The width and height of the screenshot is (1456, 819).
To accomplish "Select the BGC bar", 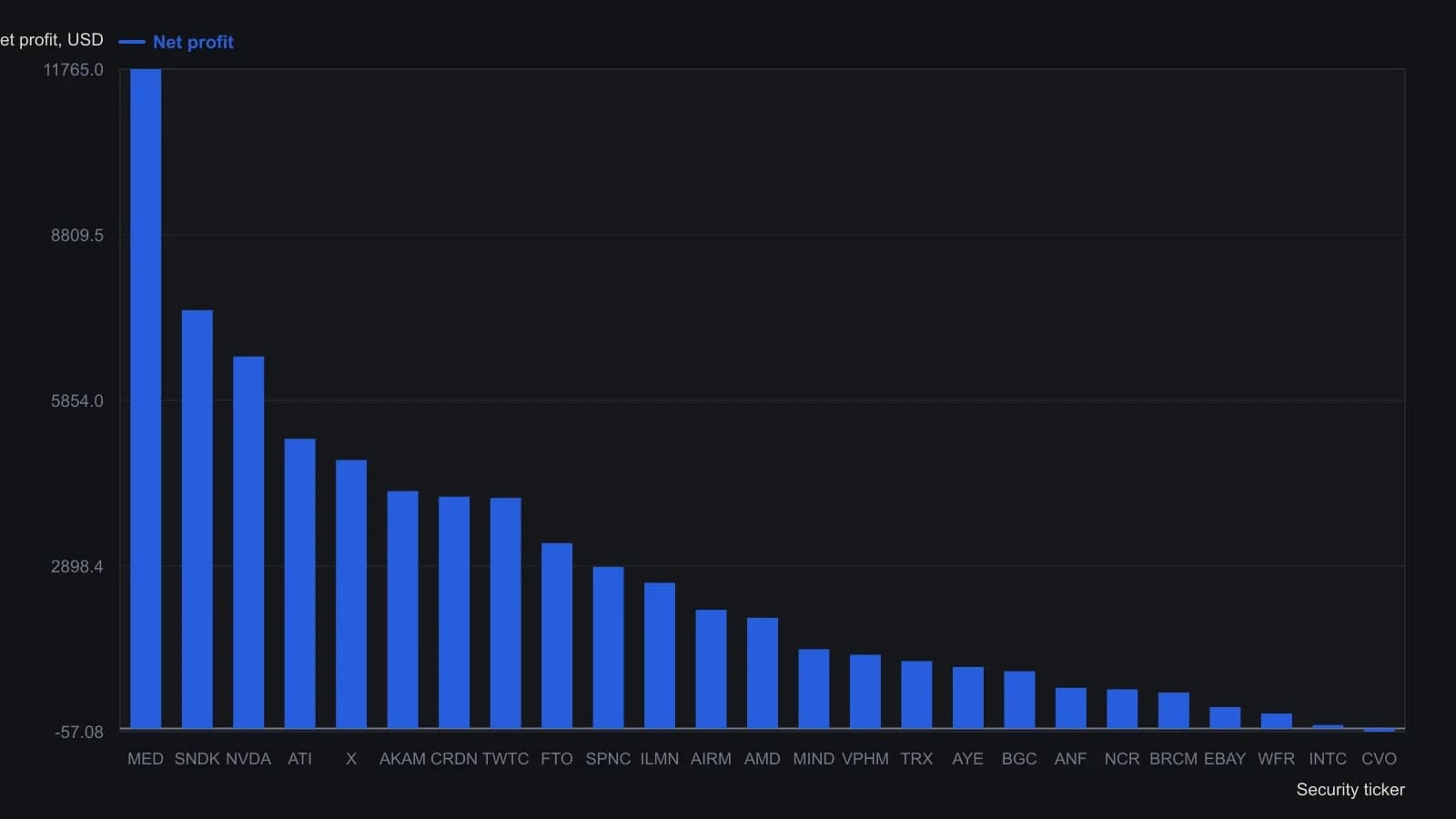I will coord(1020,700).
